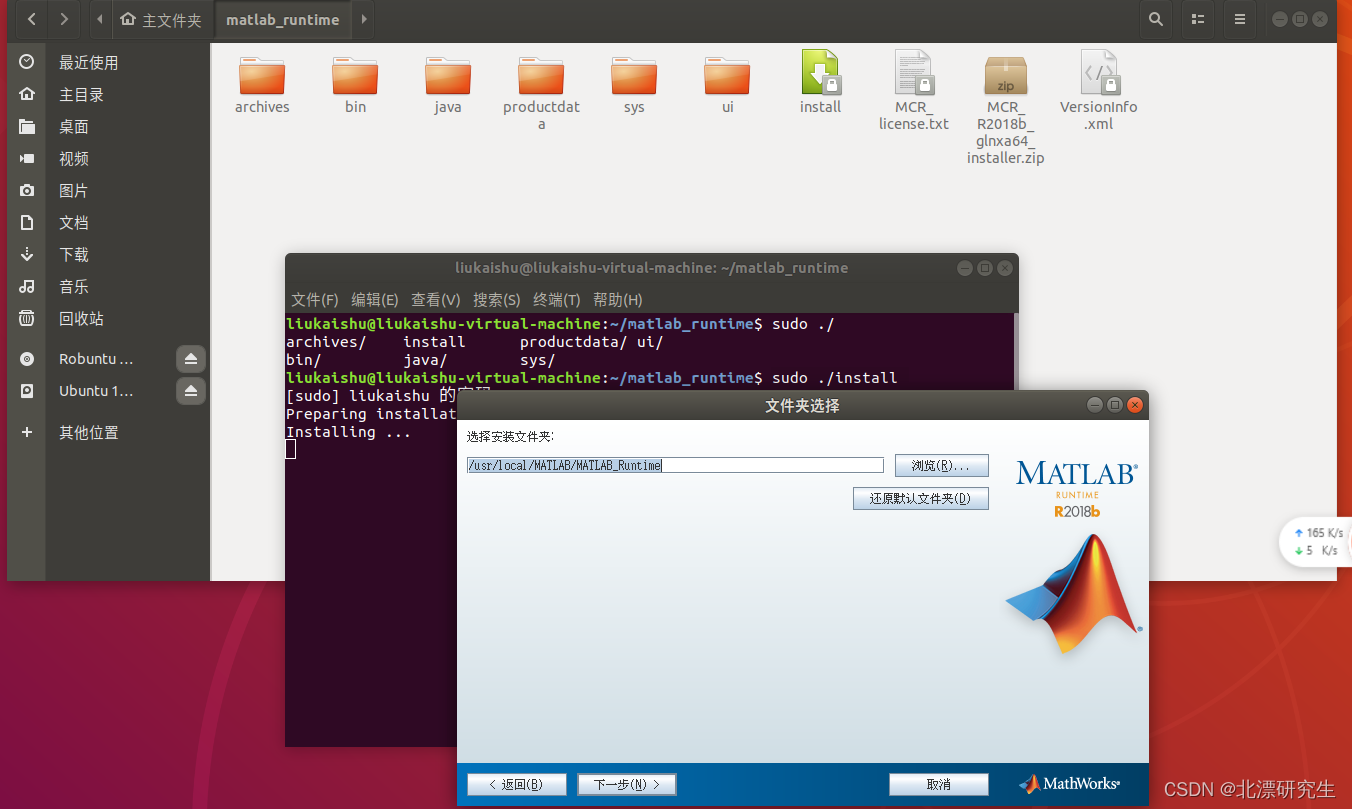Click 返回(B) button in installer
The height and width of the screenshot is (809, 1352).
(516, 784)
